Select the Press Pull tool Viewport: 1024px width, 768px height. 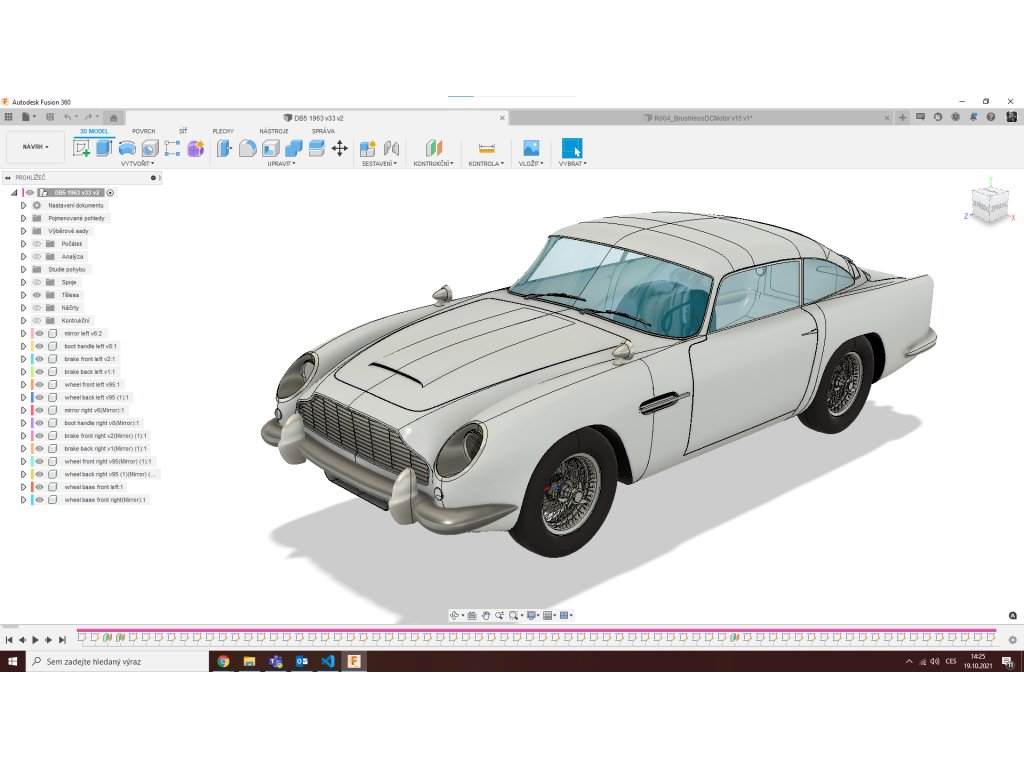224,148
